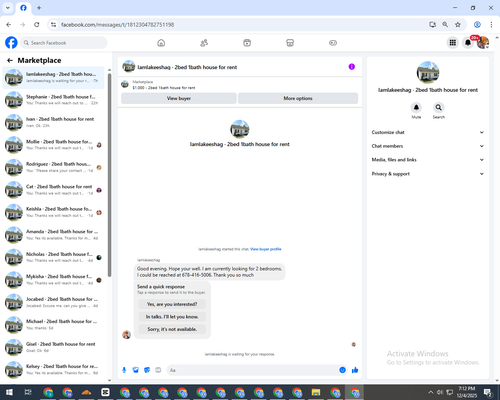500x400 pixels.
Task: Open the Facebook logo home link
Action: click(x=11, y=43)
